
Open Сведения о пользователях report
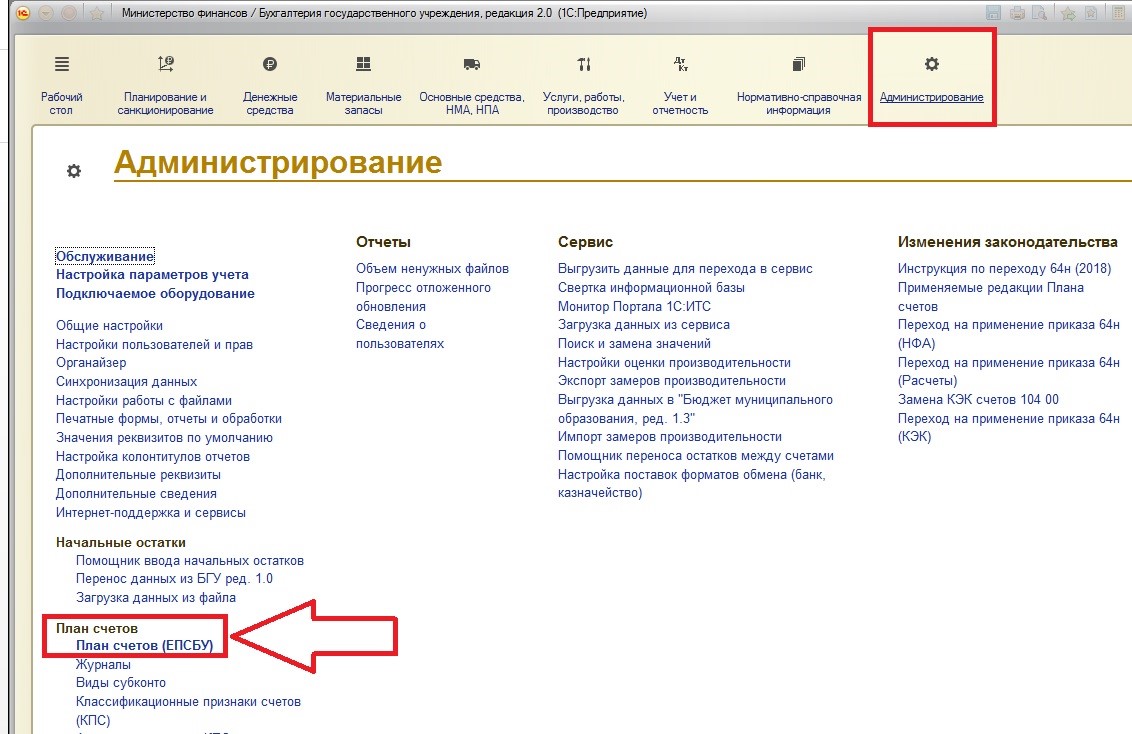[x=400, y=334]
